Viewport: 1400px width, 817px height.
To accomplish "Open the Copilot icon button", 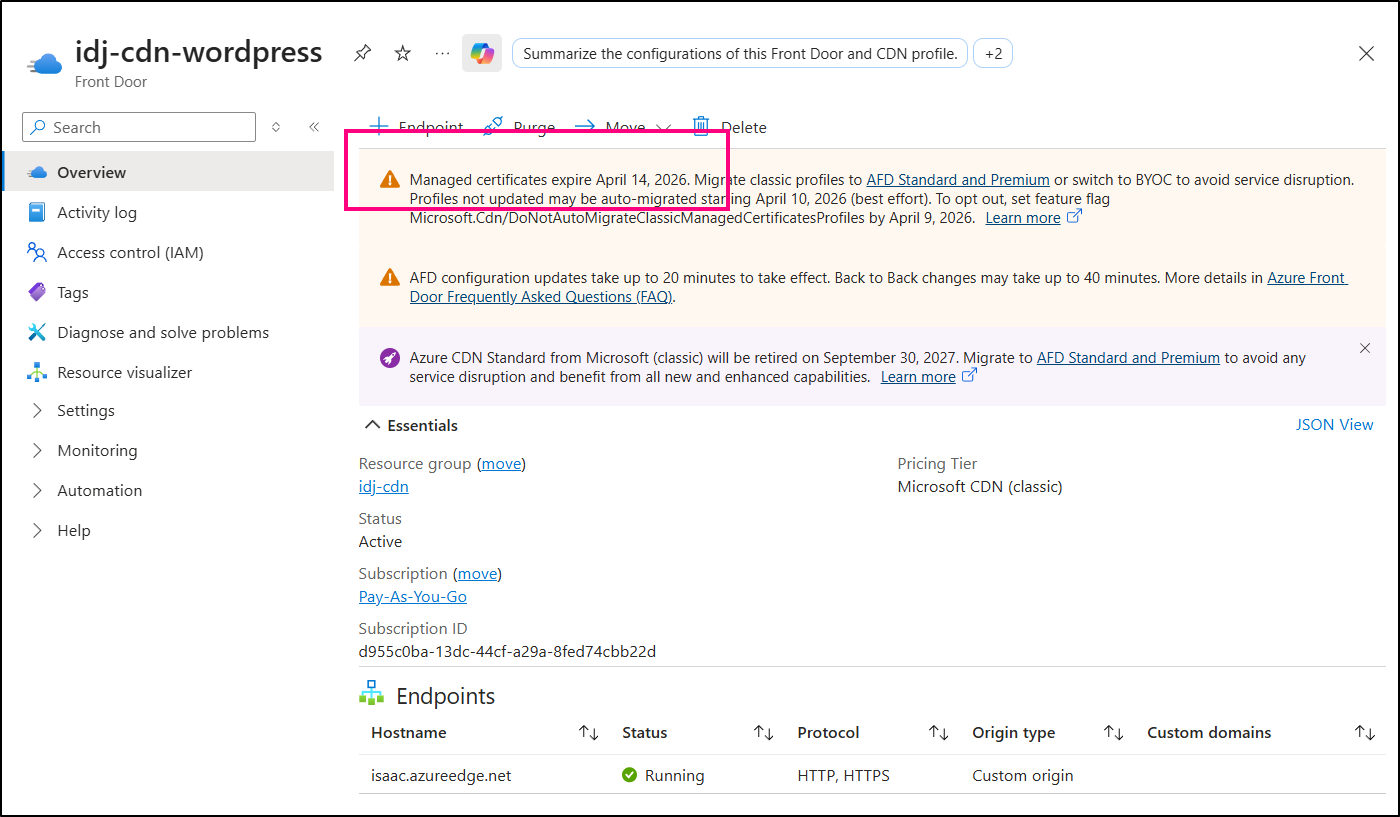I will 482,54.
